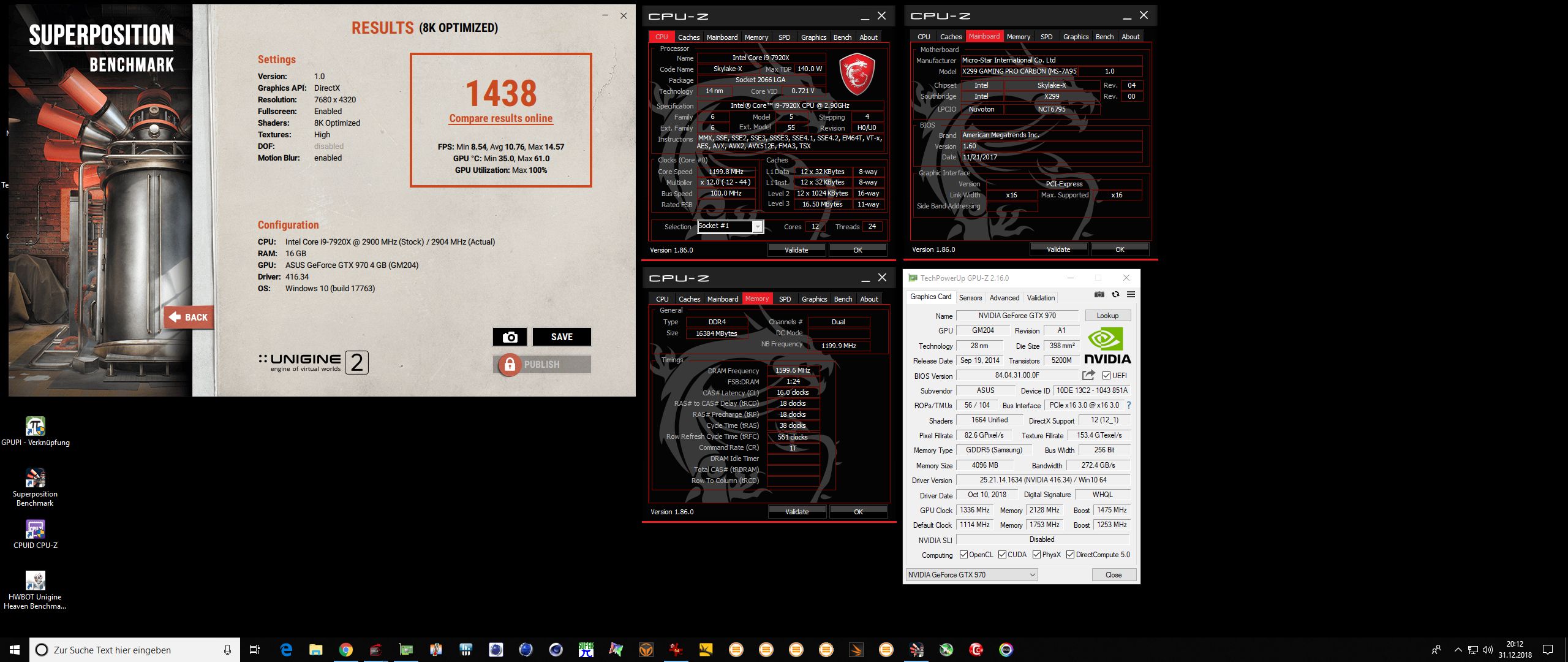Image resolution: width=1568 pixels, height=662 pixels.
Task: Toggle the OpenCL checkbox
Action: [963, 555]
